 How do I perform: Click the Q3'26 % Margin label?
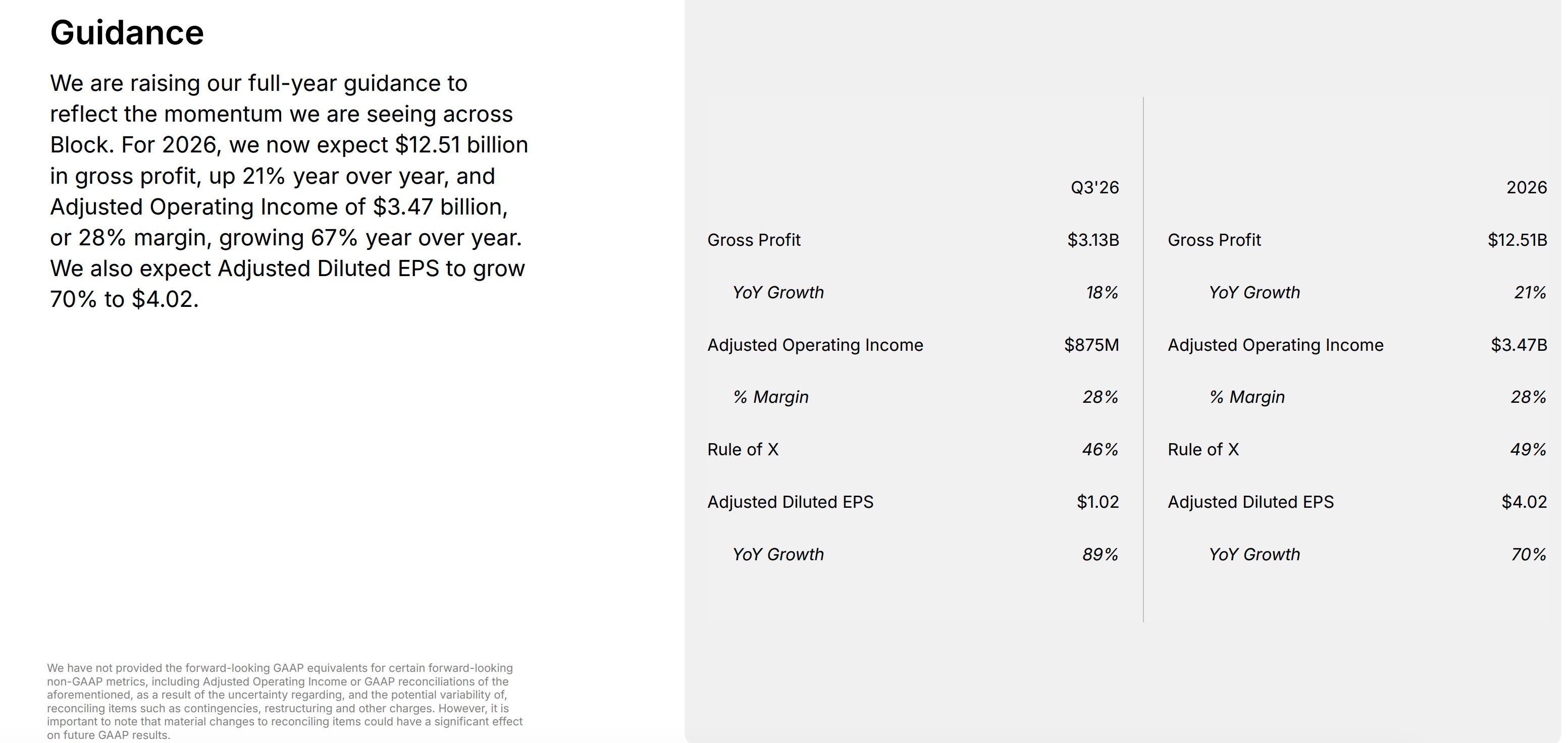click(x=770, y=397)
